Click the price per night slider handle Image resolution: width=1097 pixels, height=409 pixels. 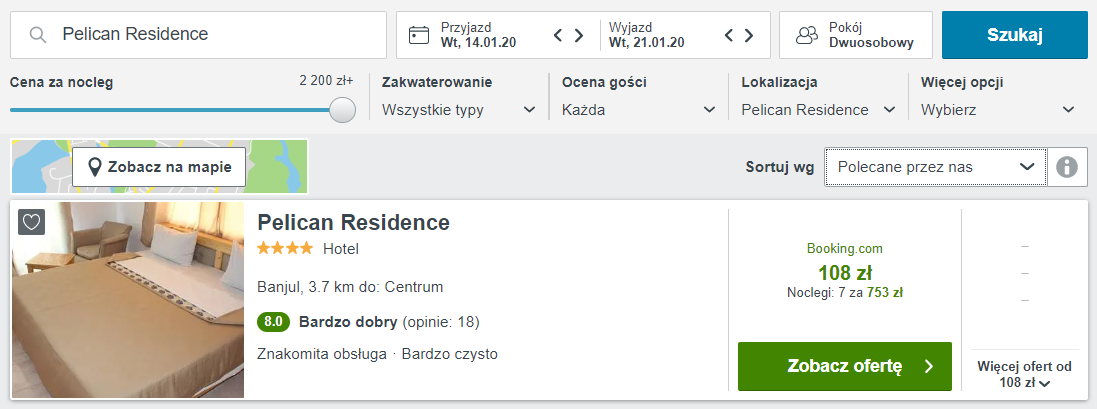(x=343, y=110)
